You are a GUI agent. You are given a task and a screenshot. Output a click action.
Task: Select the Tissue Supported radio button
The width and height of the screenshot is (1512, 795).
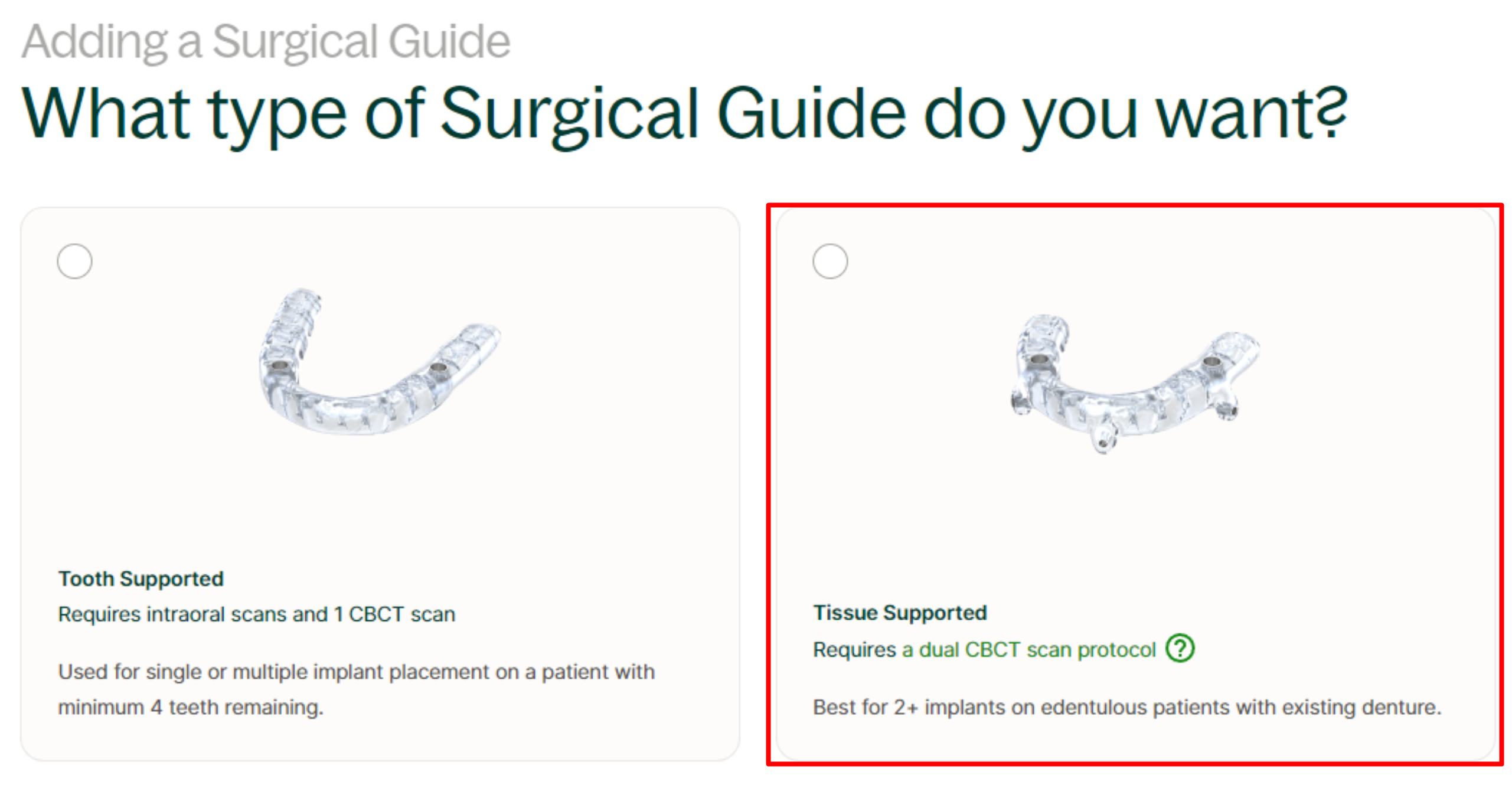coord(830,261)
